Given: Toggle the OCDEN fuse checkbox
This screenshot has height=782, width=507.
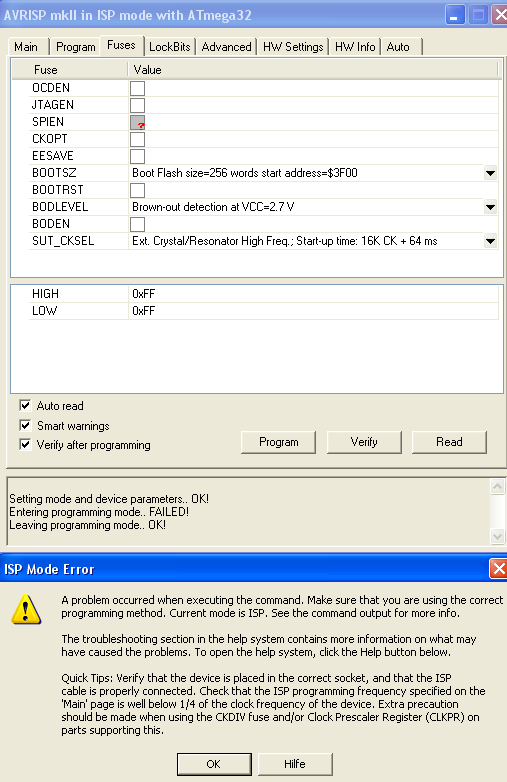Looking at the screenshot, I should pyautogui.click(x=138, y=88).
